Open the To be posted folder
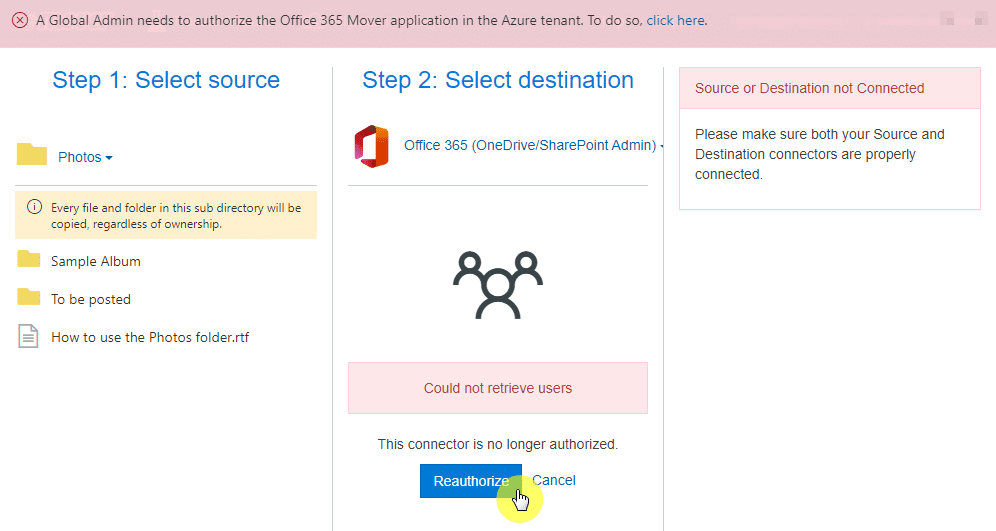The image size is (996, 531). click(91, 299)
